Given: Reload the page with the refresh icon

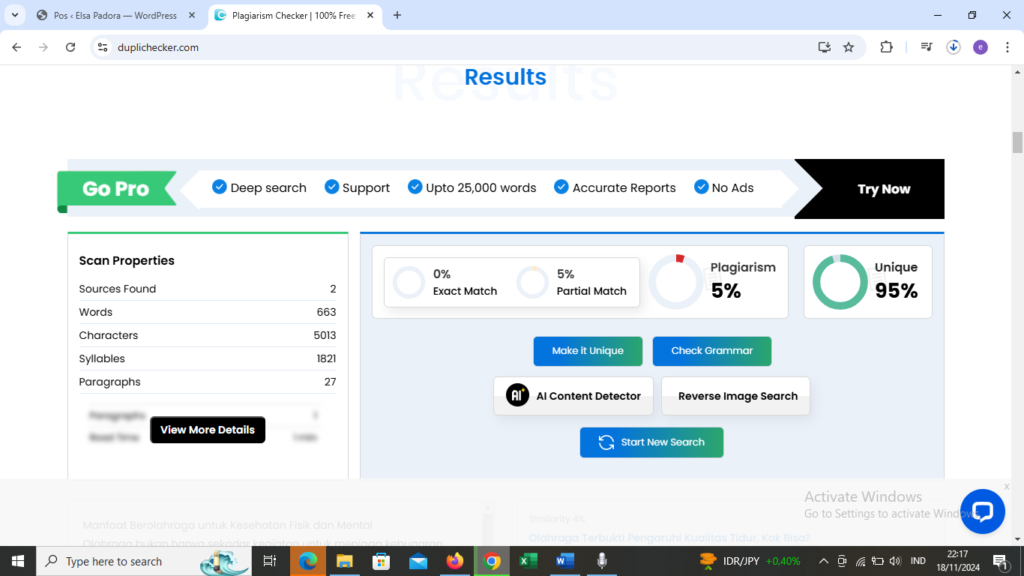Looking at the screenshot, I should point(70,47).
